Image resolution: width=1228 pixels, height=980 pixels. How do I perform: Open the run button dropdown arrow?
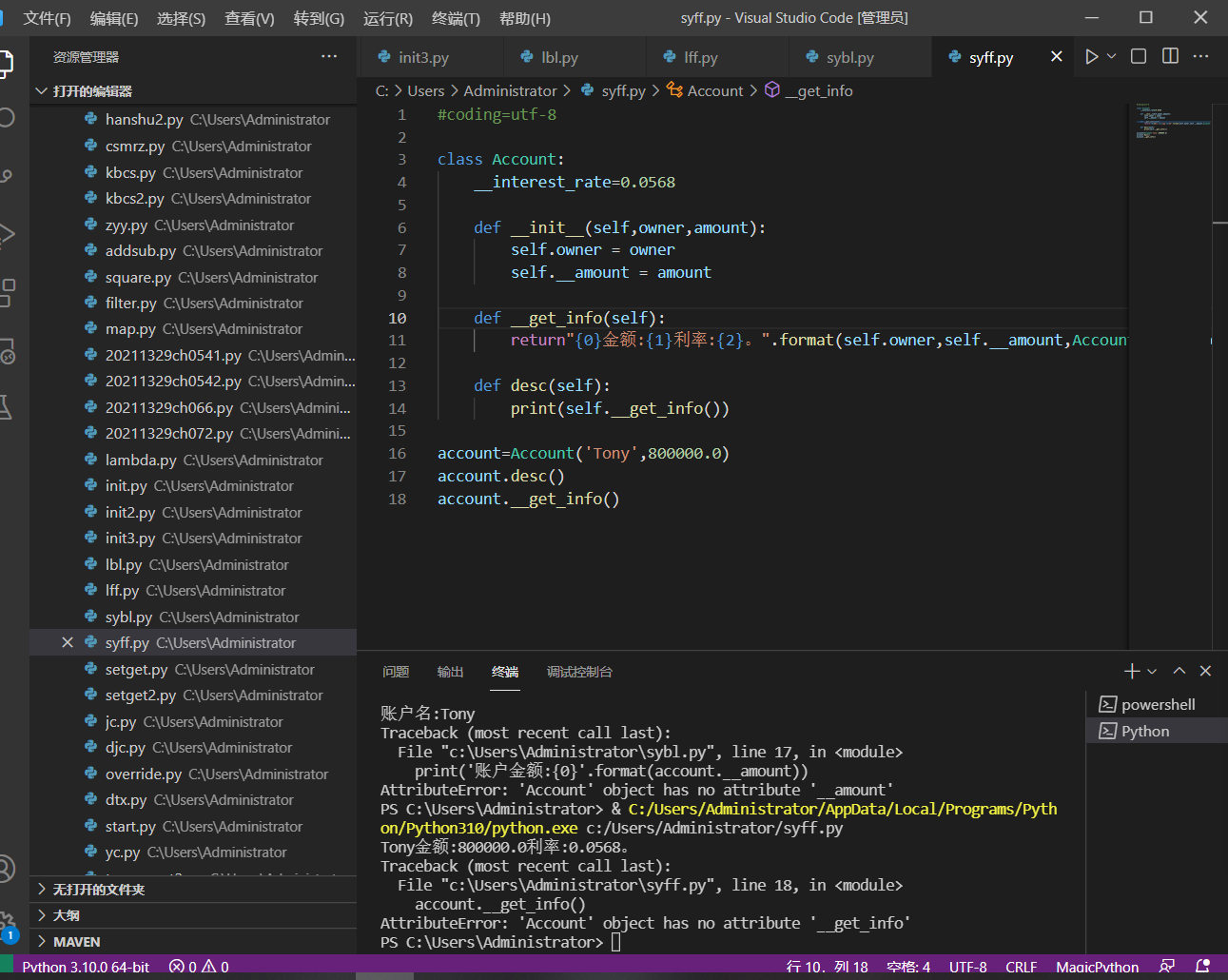[1111, 57]
